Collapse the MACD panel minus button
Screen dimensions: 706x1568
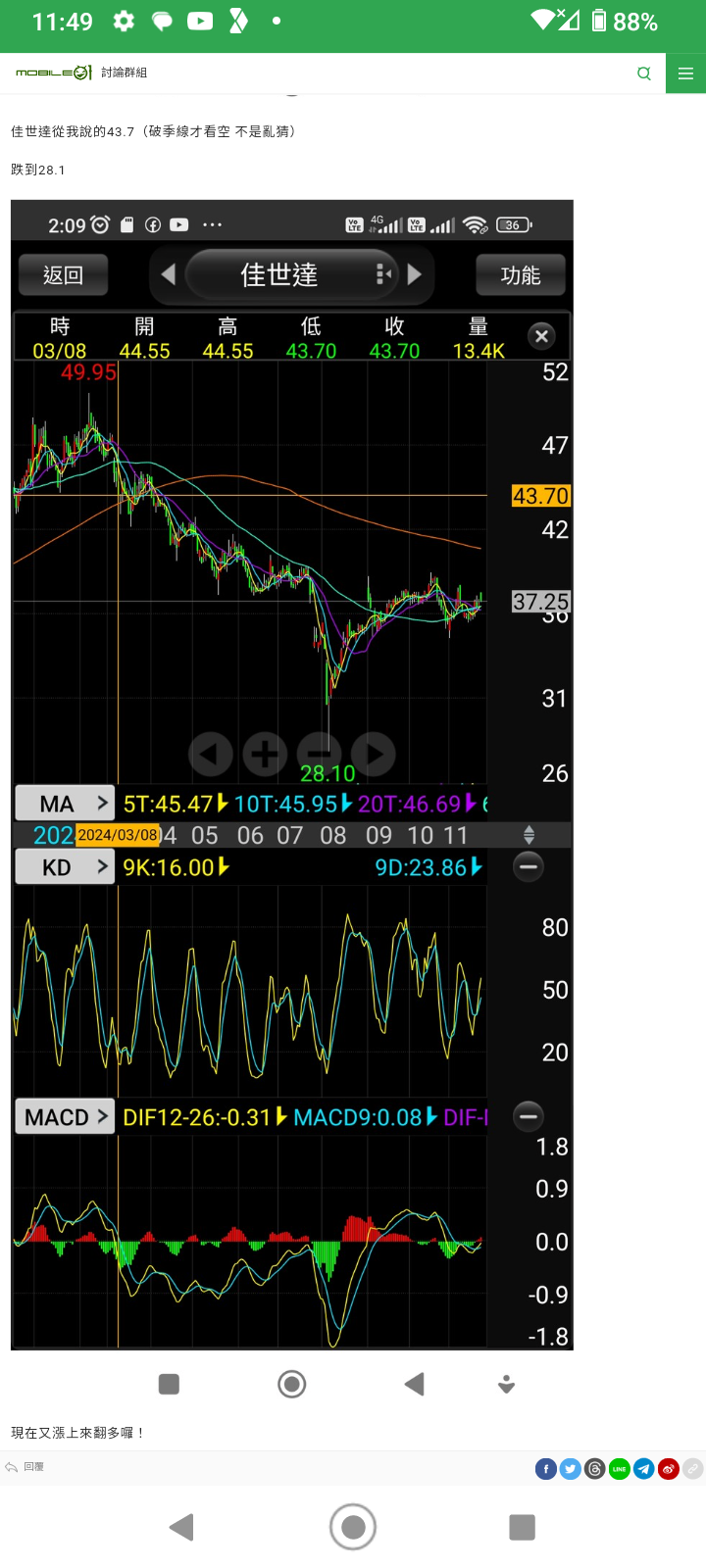528,1116
